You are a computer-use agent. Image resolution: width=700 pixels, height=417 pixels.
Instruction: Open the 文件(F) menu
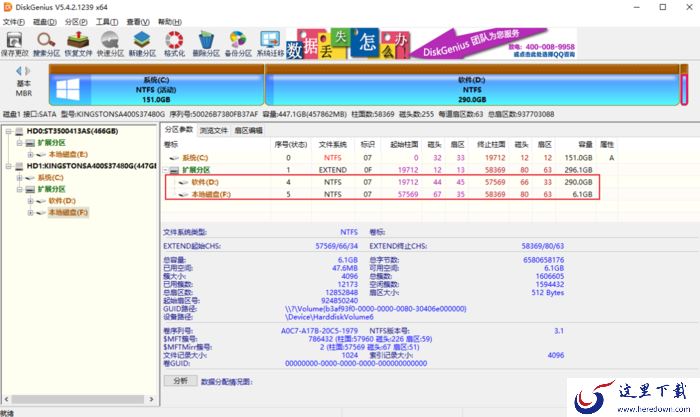14,22
